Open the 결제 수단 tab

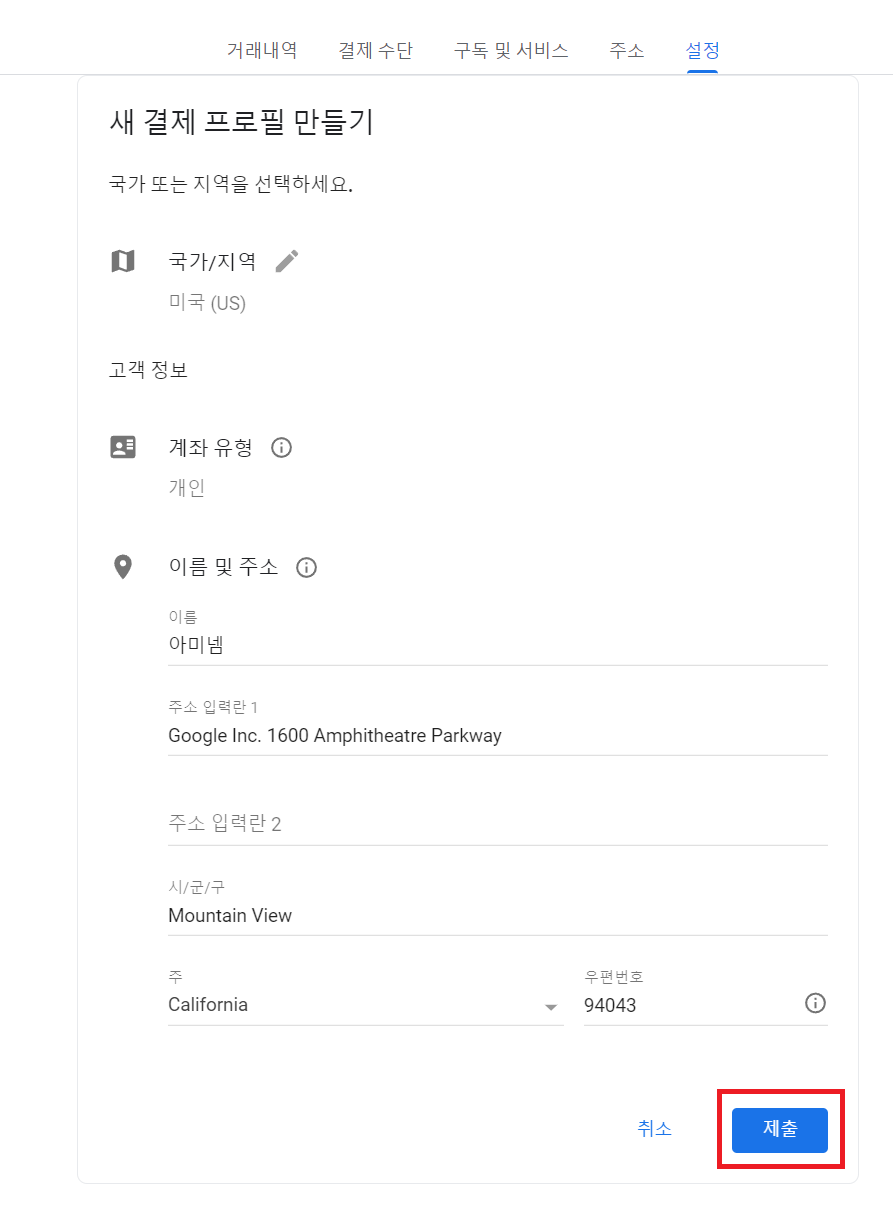click(x=375, y=50)
